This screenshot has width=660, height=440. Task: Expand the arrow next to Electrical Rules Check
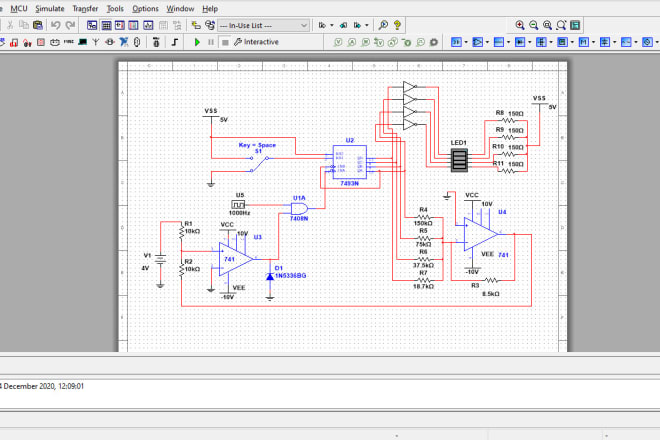(332, 25)
